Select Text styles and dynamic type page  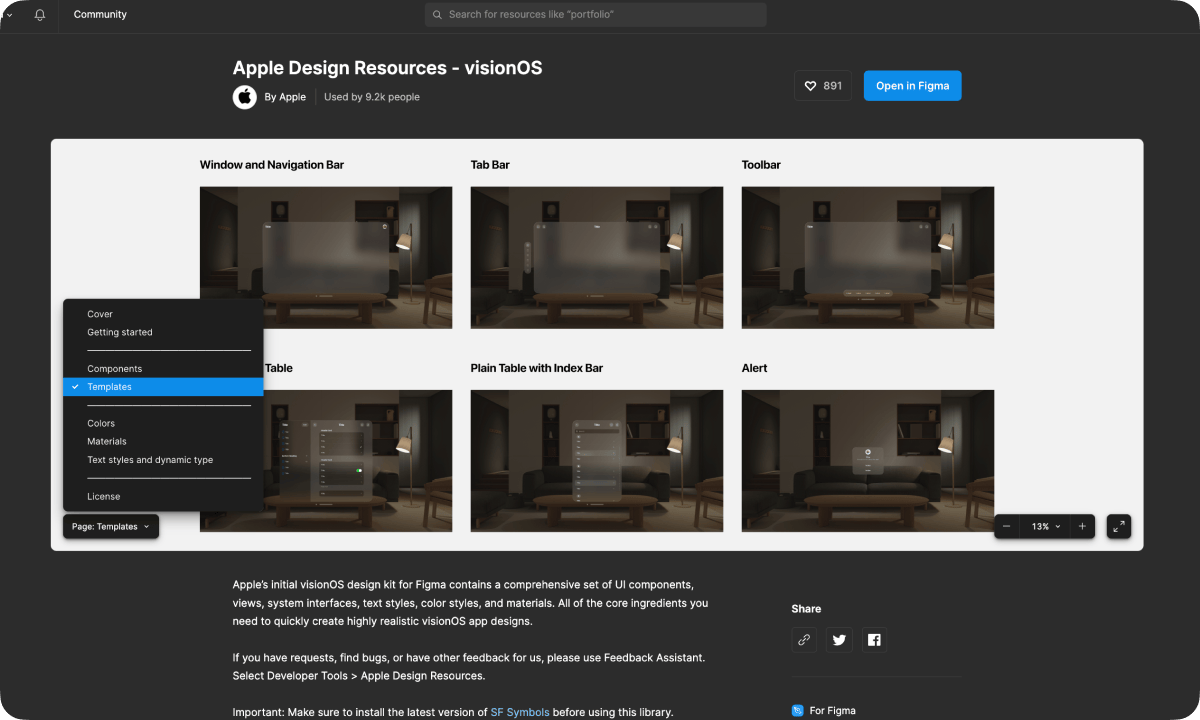click(163, 460)
